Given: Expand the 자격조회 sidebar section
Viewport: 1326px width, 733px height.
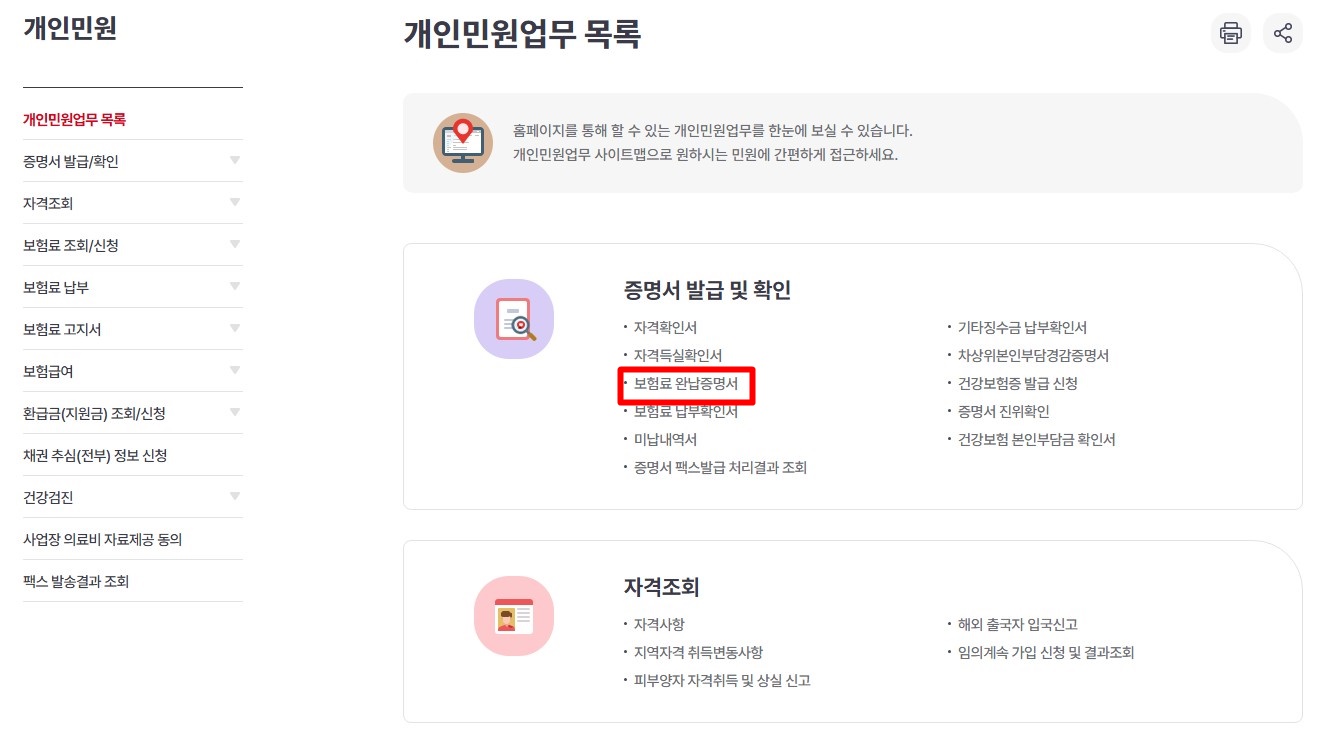Looking at the screenshot, I should pyautogui.click(x=235, y=202).
